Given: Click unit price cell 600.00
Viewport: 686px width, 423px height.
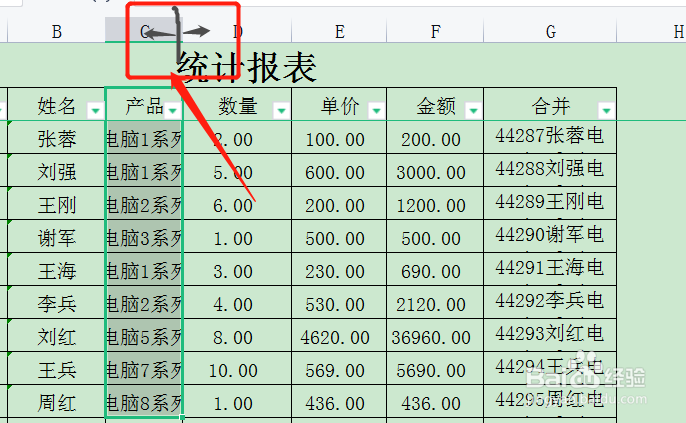Looking at the screenshot, I should click(339, 170).
